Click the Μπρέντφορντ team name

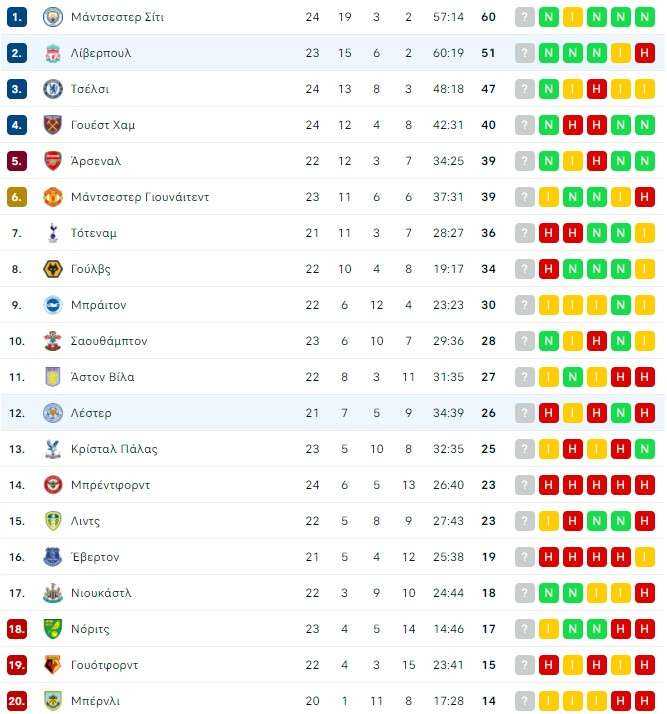[x=111, y=485]
